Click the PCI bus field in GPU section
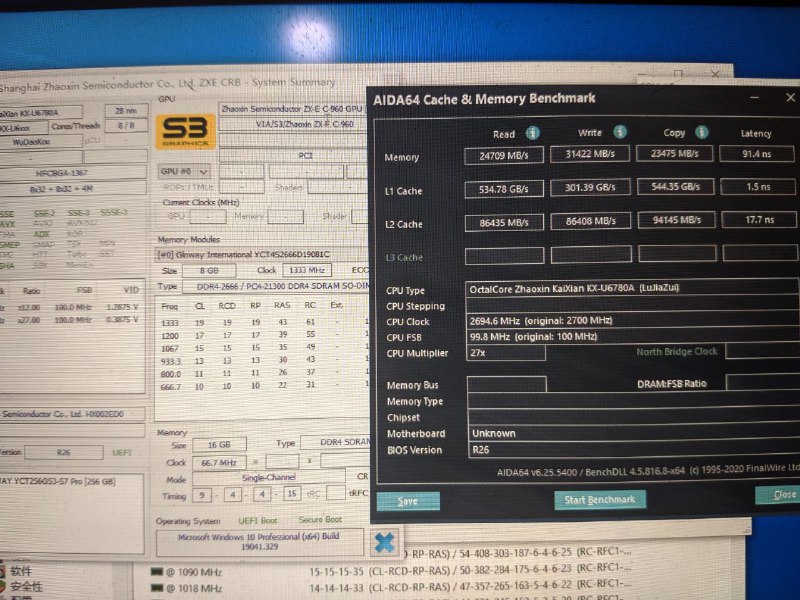This screenshot has height=600, width=800. pyautogui.click(x=293, y=155)
